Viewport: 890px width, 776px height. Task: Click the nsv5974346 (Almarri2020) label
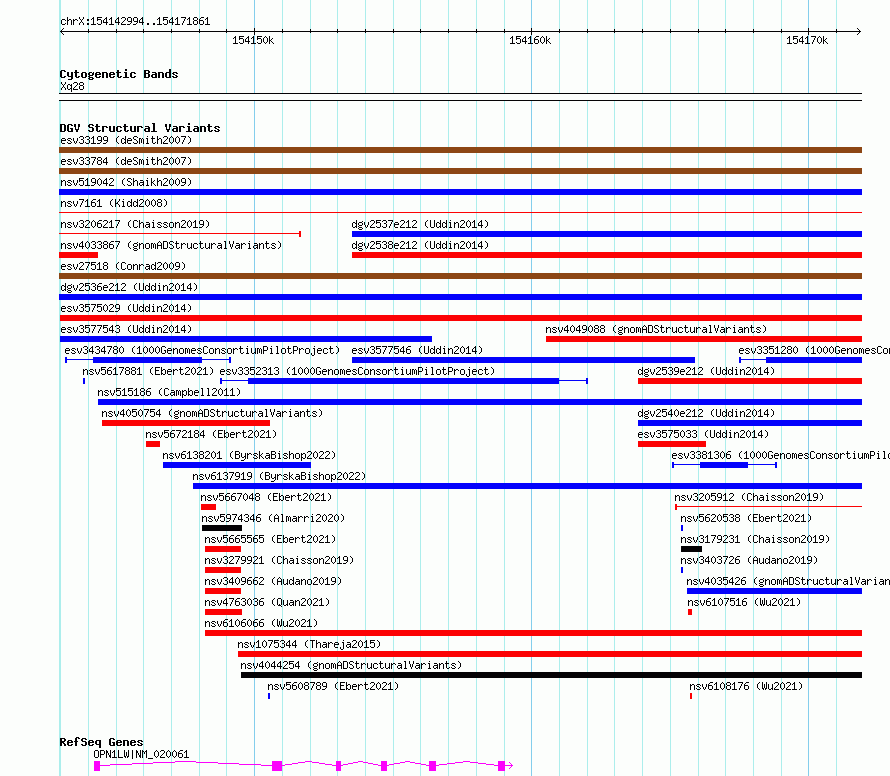click(x=273, y=518)
